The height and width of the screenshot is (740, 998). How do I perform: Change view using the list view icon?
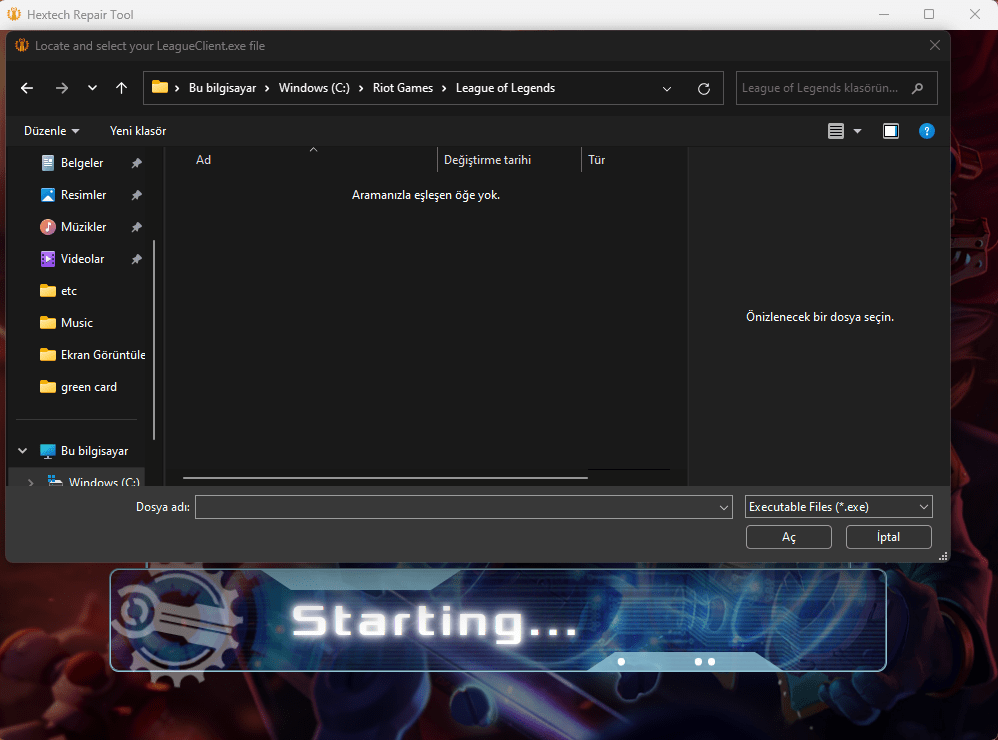836,131
